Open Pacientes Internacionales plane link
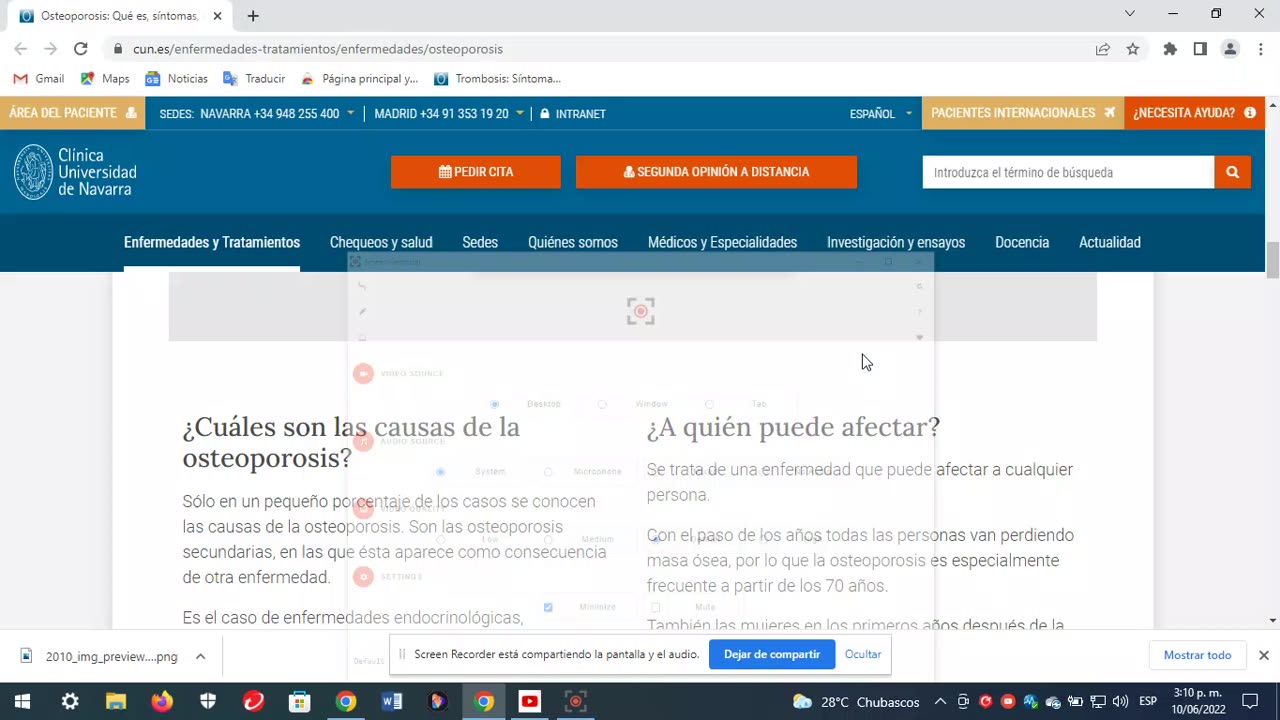 (x=1023, y=113)
